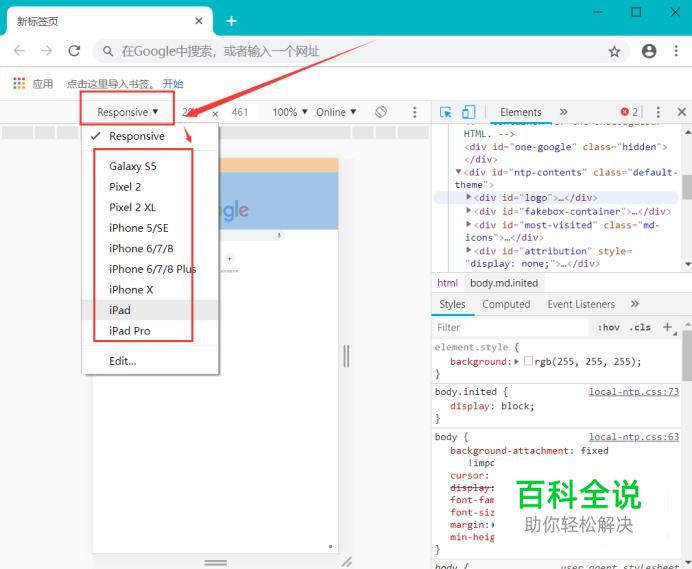Open Edit... custom devices entry
This screenshot has height=569, width=692.
pyautogui.click(x=150, y=361)
